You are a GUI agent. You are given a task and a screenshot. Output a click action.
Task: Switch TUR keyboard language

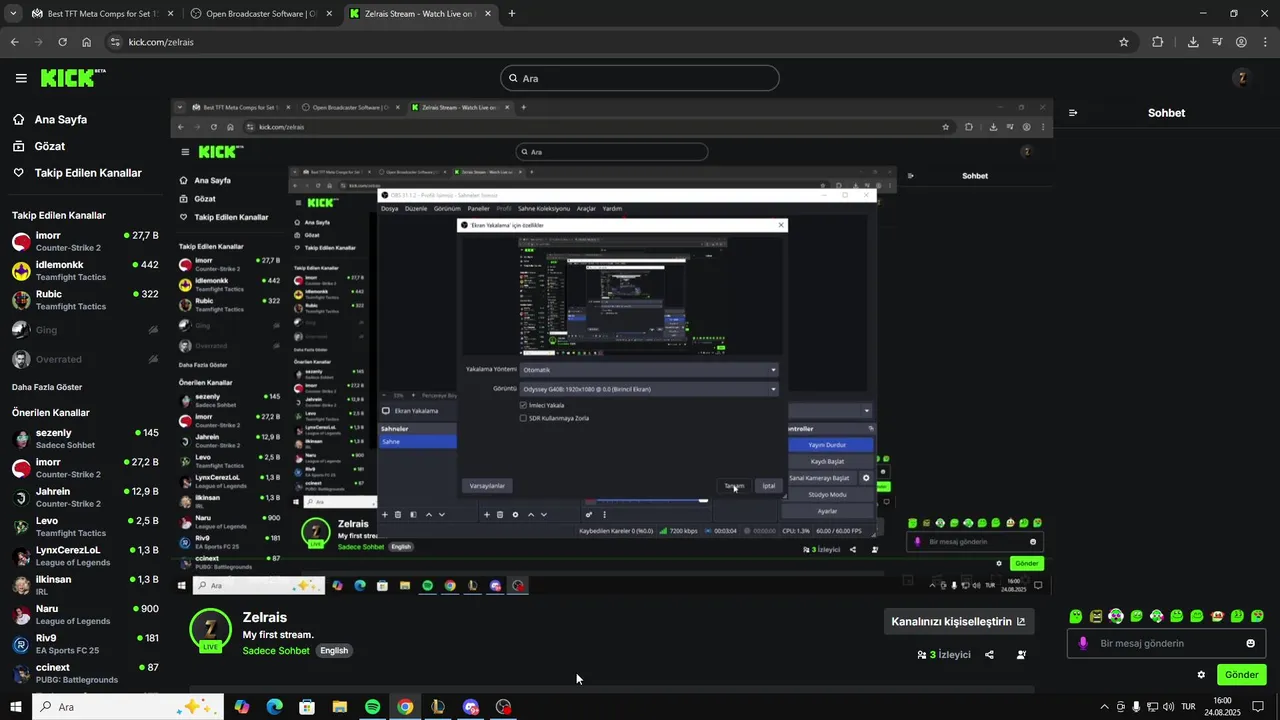tap(1188, 707)
